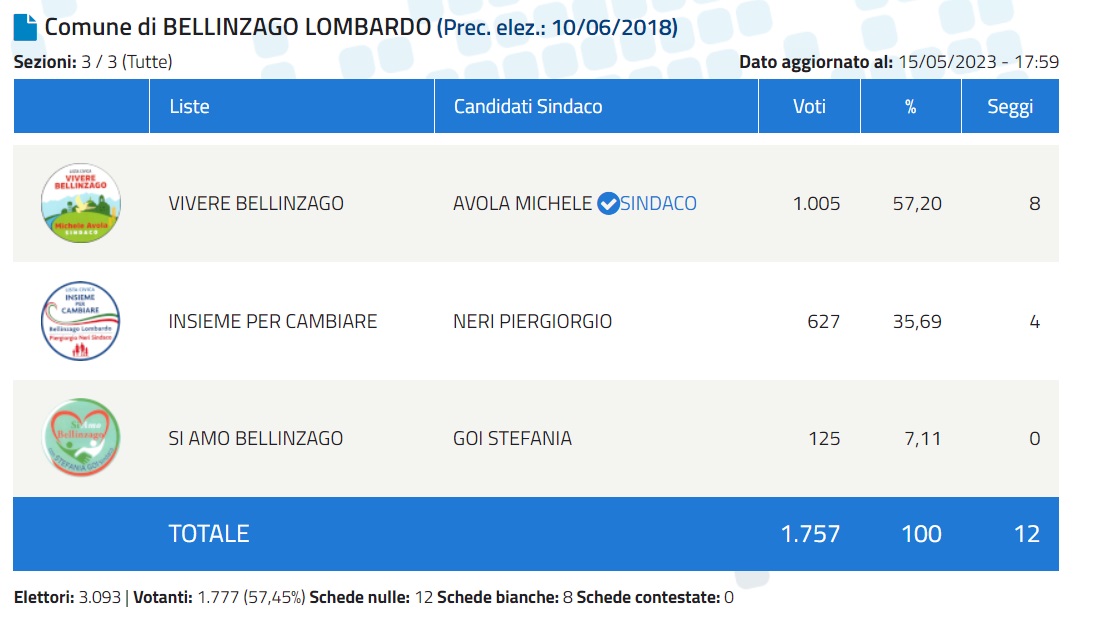Screen dimensions: 1097x627
Task: Select the VIVERE BELLINZAGO list name
Action: tap(256, 204)
